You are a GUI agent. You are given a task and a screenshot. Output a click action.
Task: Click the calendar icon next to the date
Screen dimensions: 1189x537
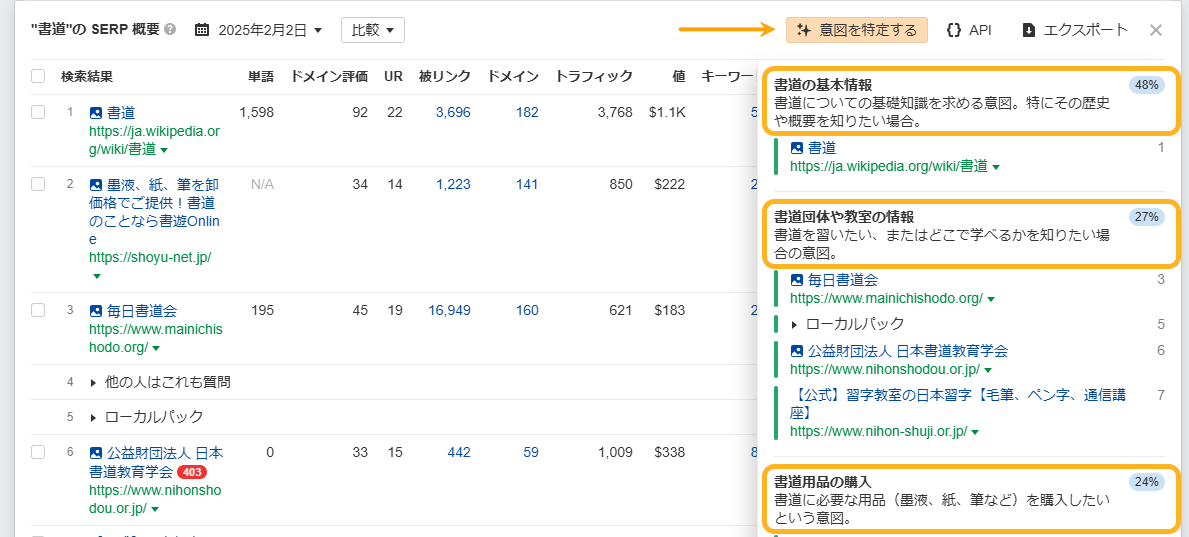[x=201, y=30]
